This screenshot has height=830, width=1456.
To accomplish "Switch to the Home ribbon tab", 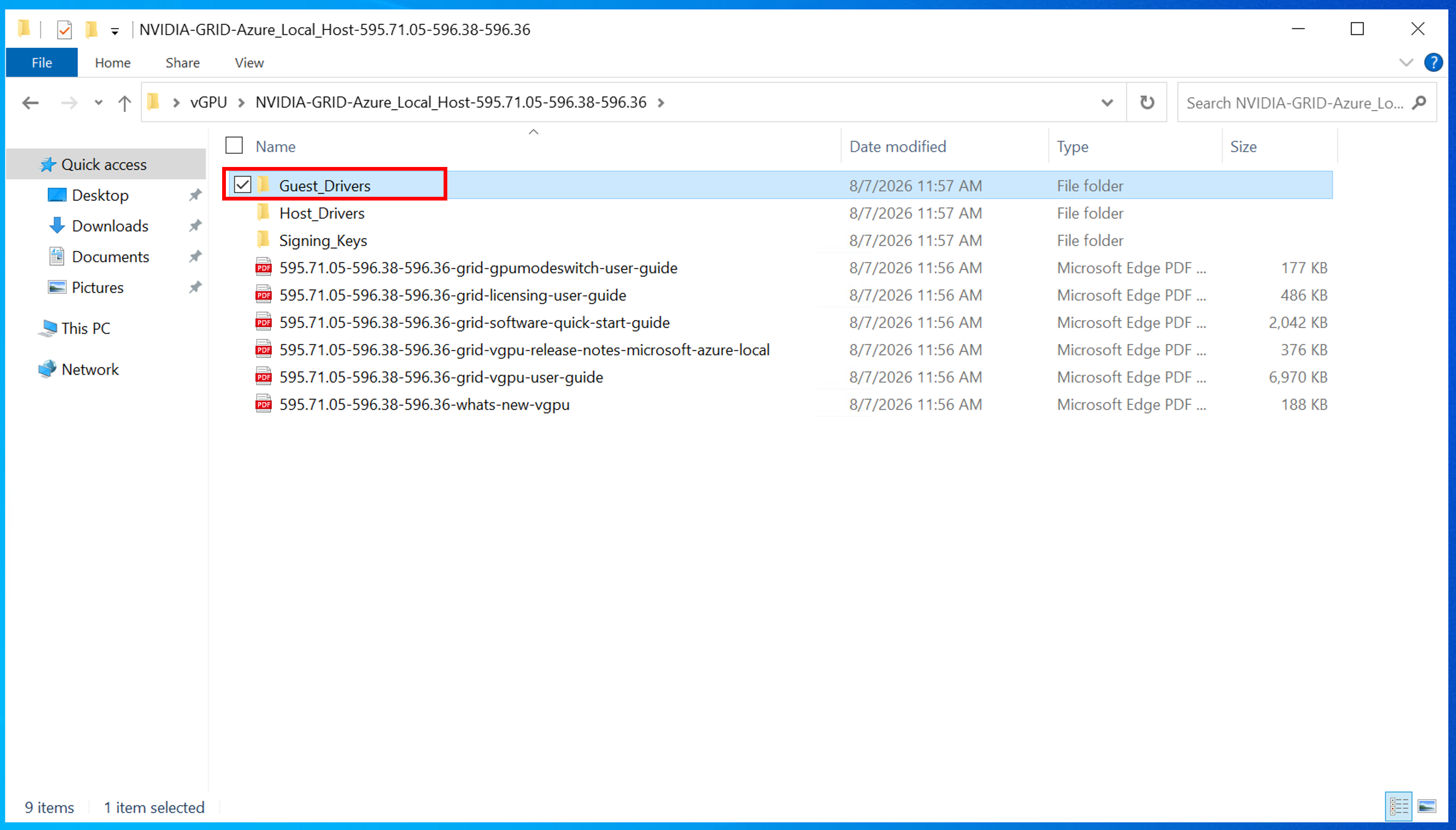I will coord(112,63).
